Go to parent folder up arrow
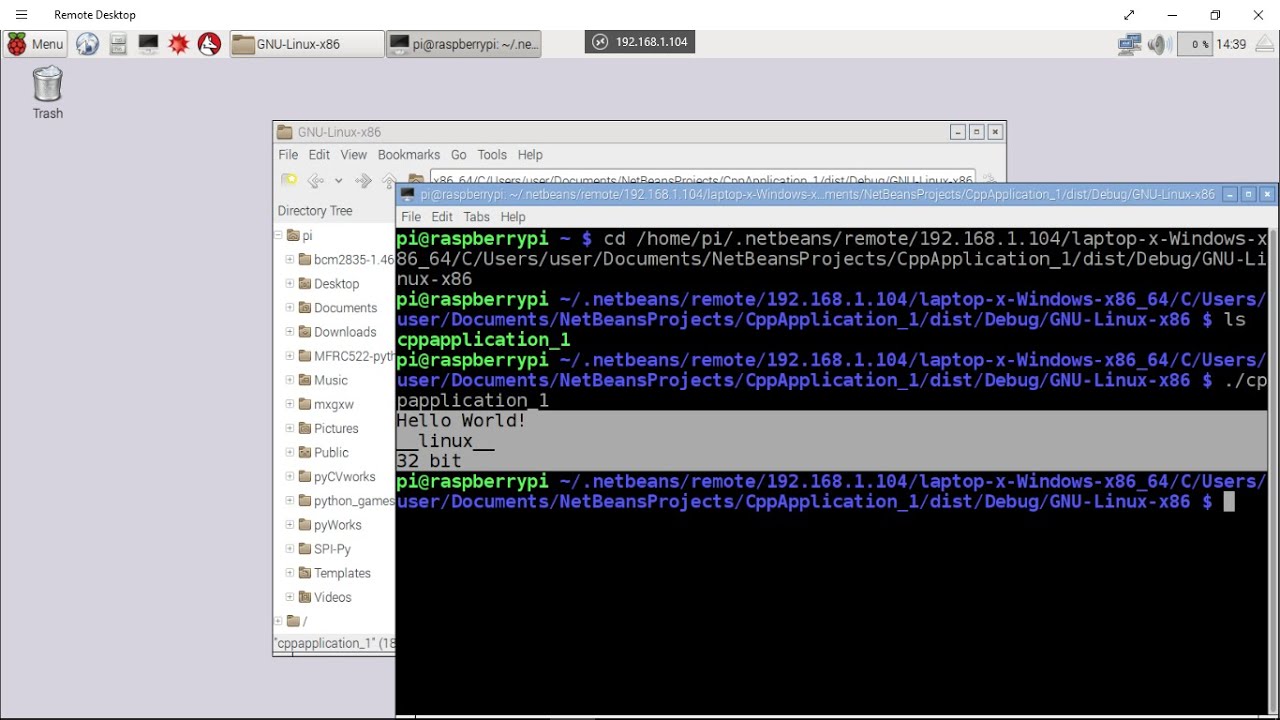Screen dimensions: 1280x720 coord(388,180)
